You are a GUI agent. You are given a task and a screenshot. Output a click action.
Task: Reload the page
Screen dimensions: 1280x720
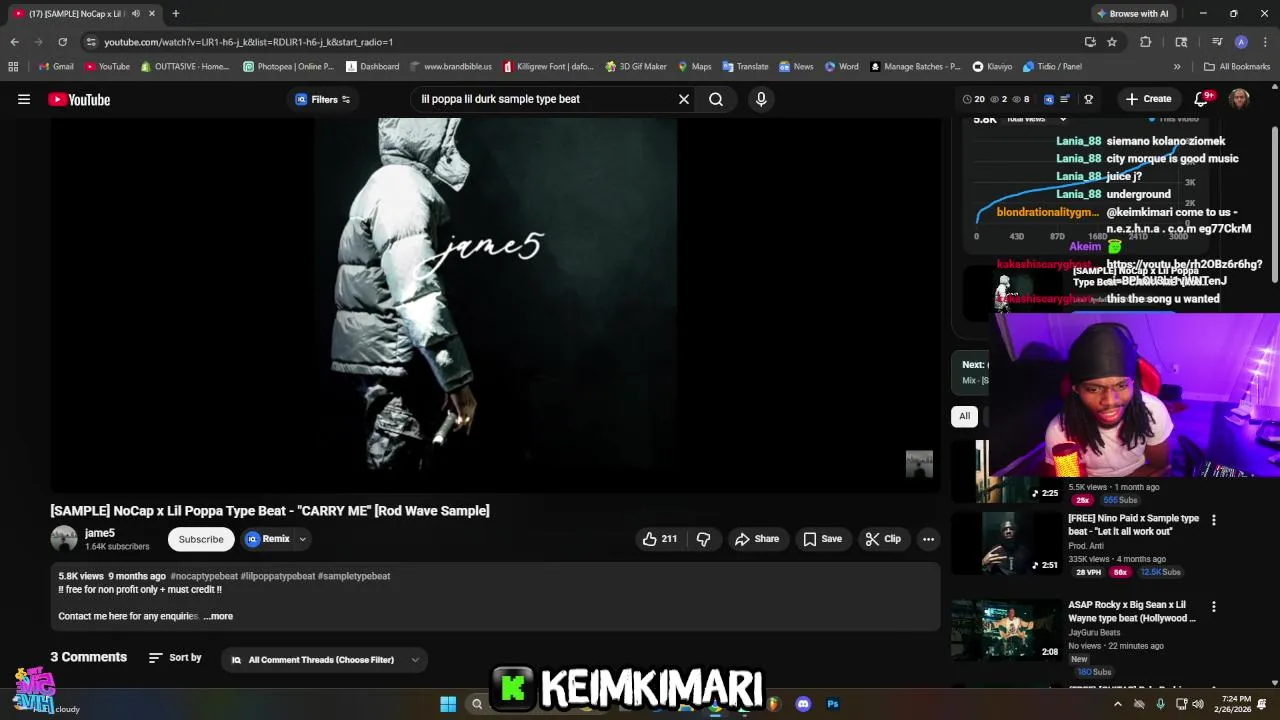coord(62,42)
